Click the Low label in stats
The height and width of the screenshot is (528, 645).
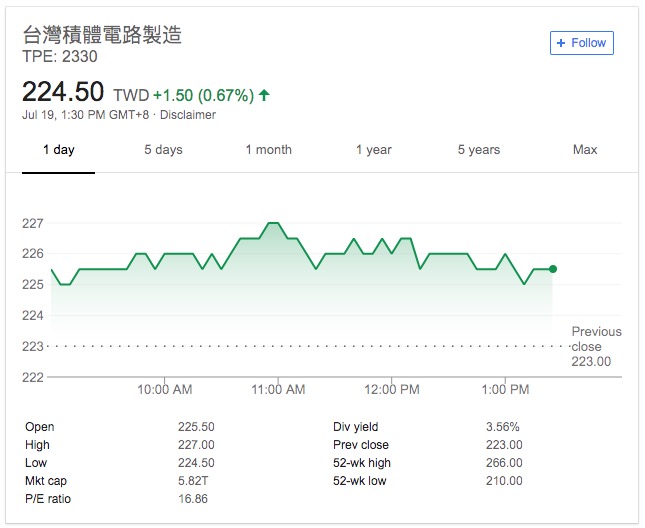tap(36, 463)
